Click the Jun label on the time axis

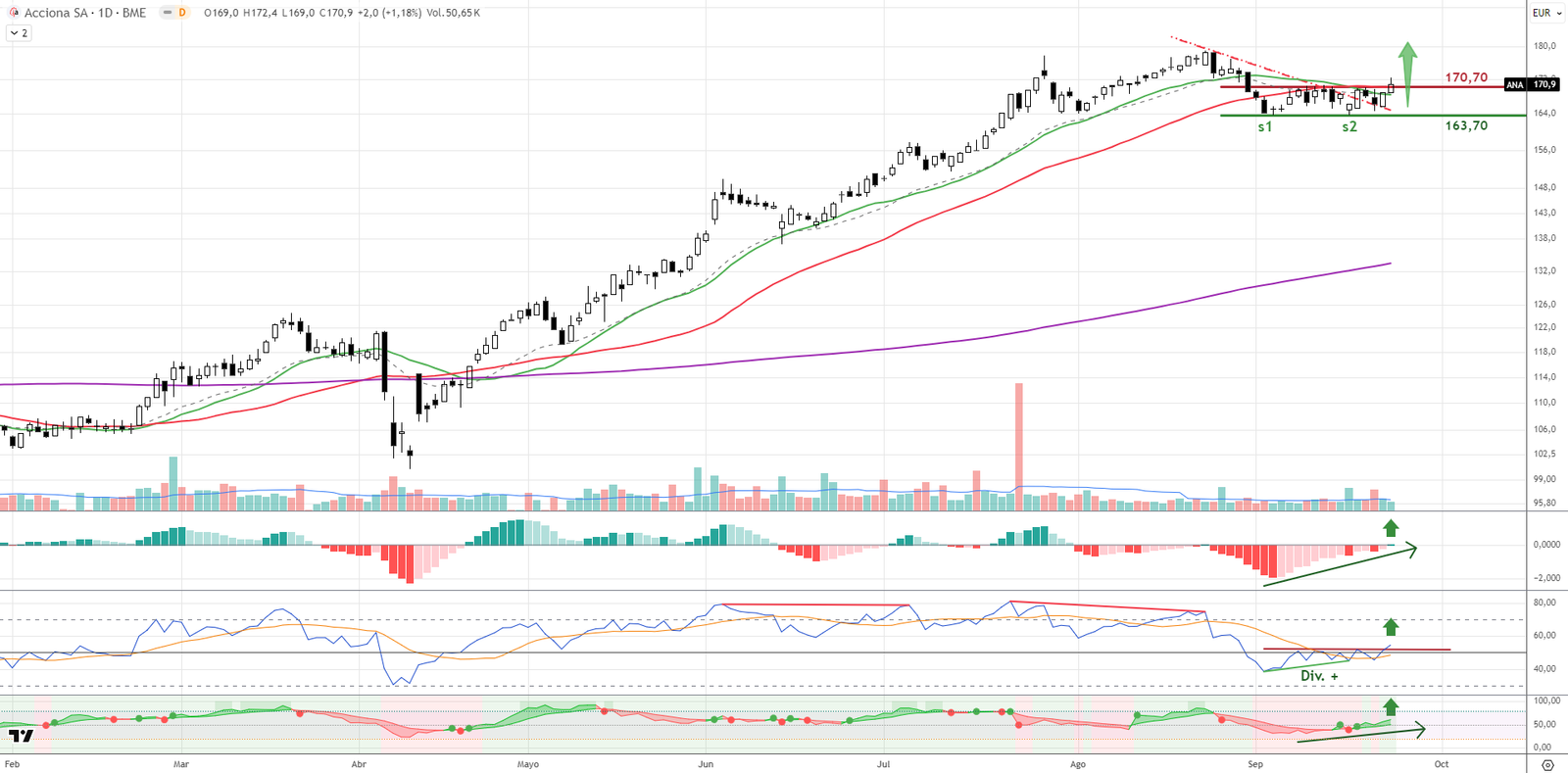(x=706, y=764)
